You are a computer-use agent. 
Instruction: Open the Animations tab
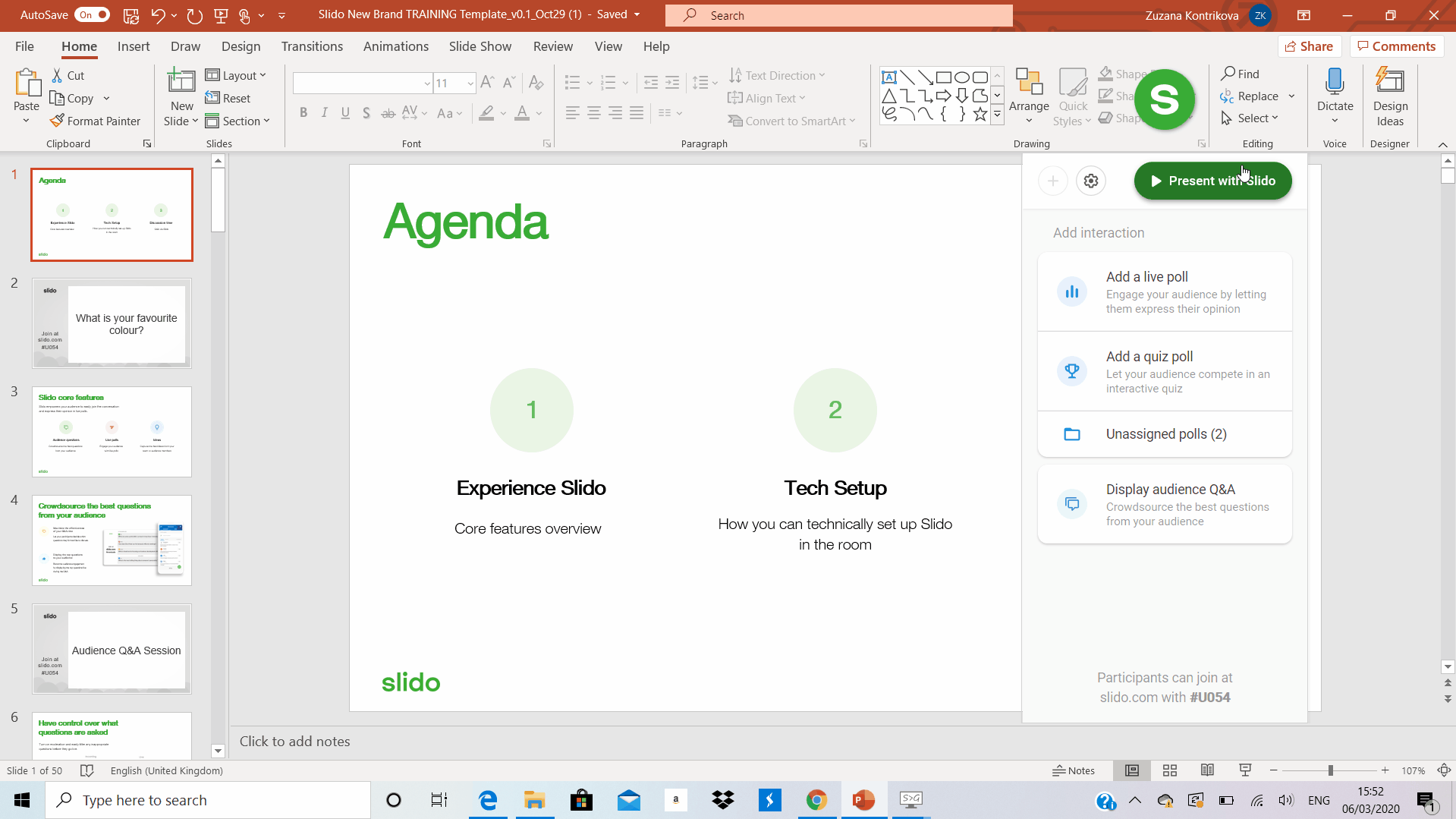pyautogui.click(x=396, y=46)
